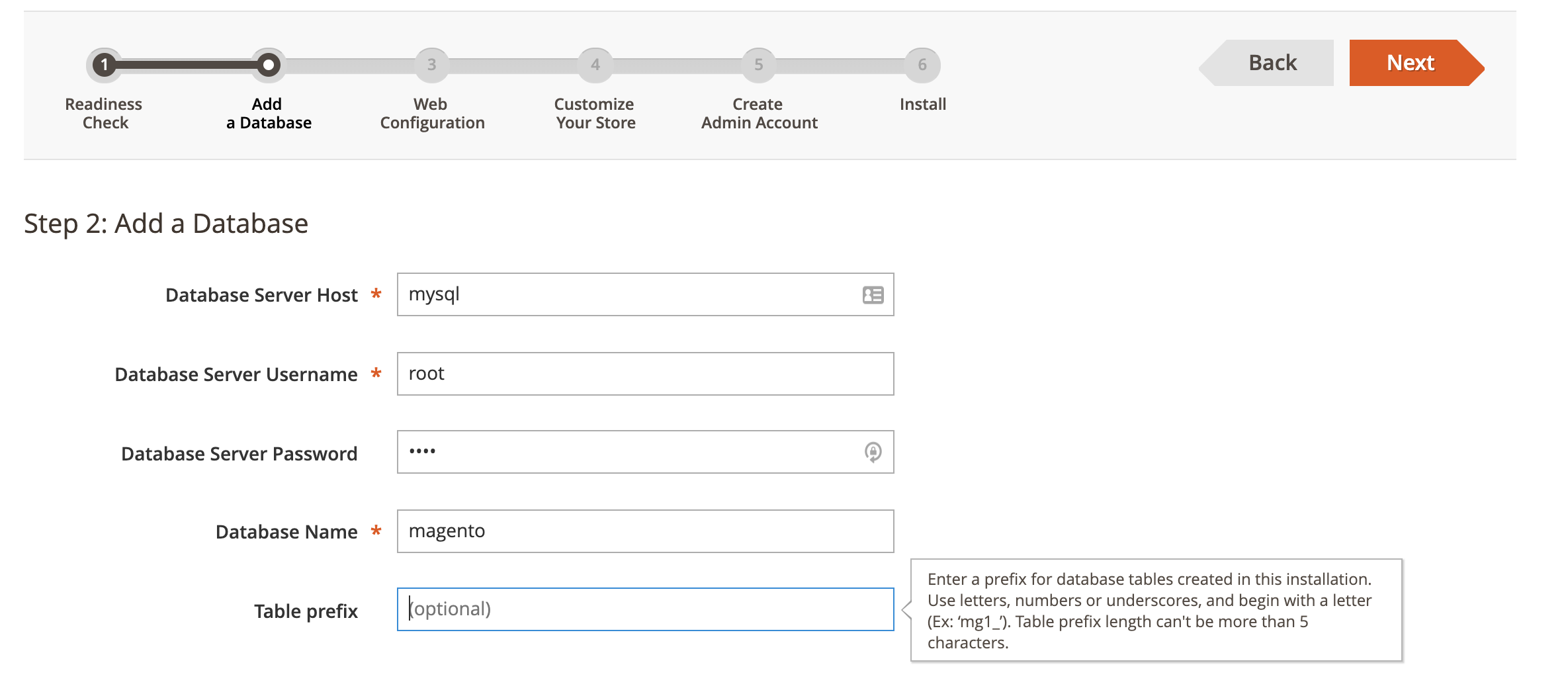1568x696 pixels.
Task: Focus the Database Server Password field
Action: [645, 452]
